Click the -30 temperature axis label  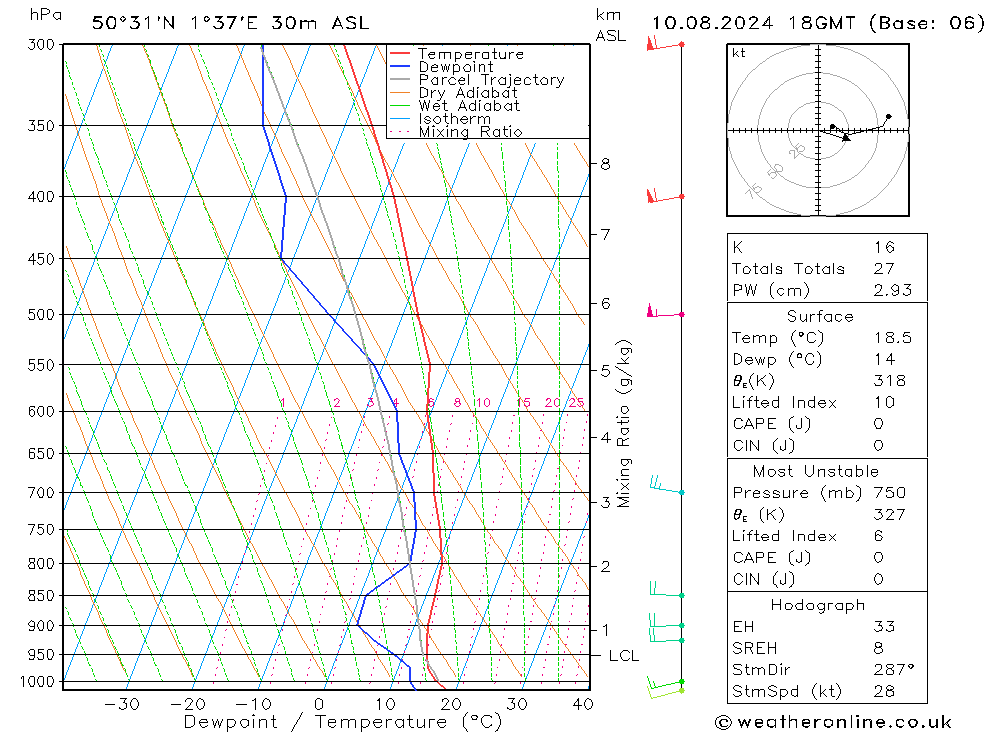point(122,704)
